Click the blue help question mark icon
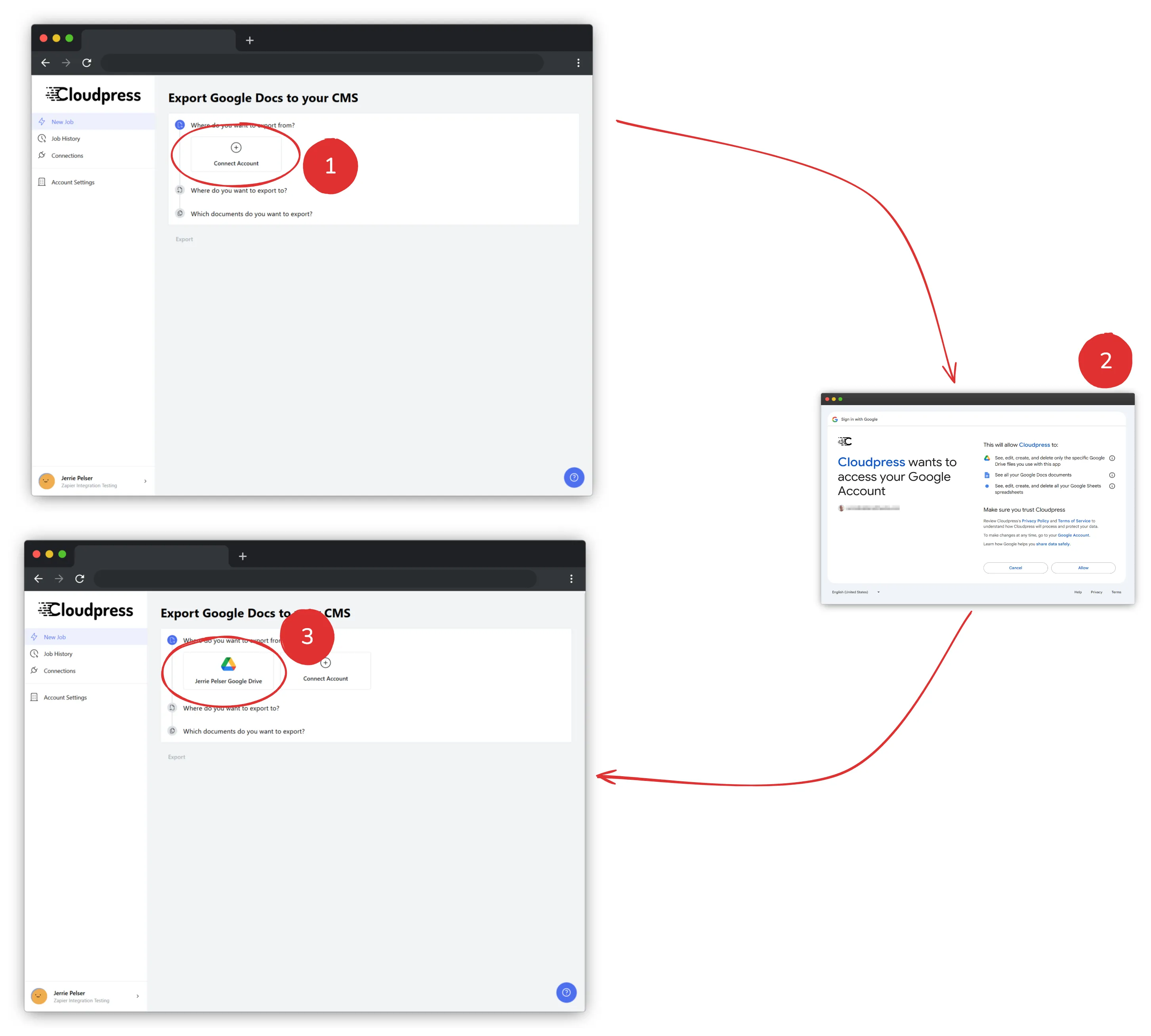The height and width of the screenshot is (1036, 1151). click(574, 478)
